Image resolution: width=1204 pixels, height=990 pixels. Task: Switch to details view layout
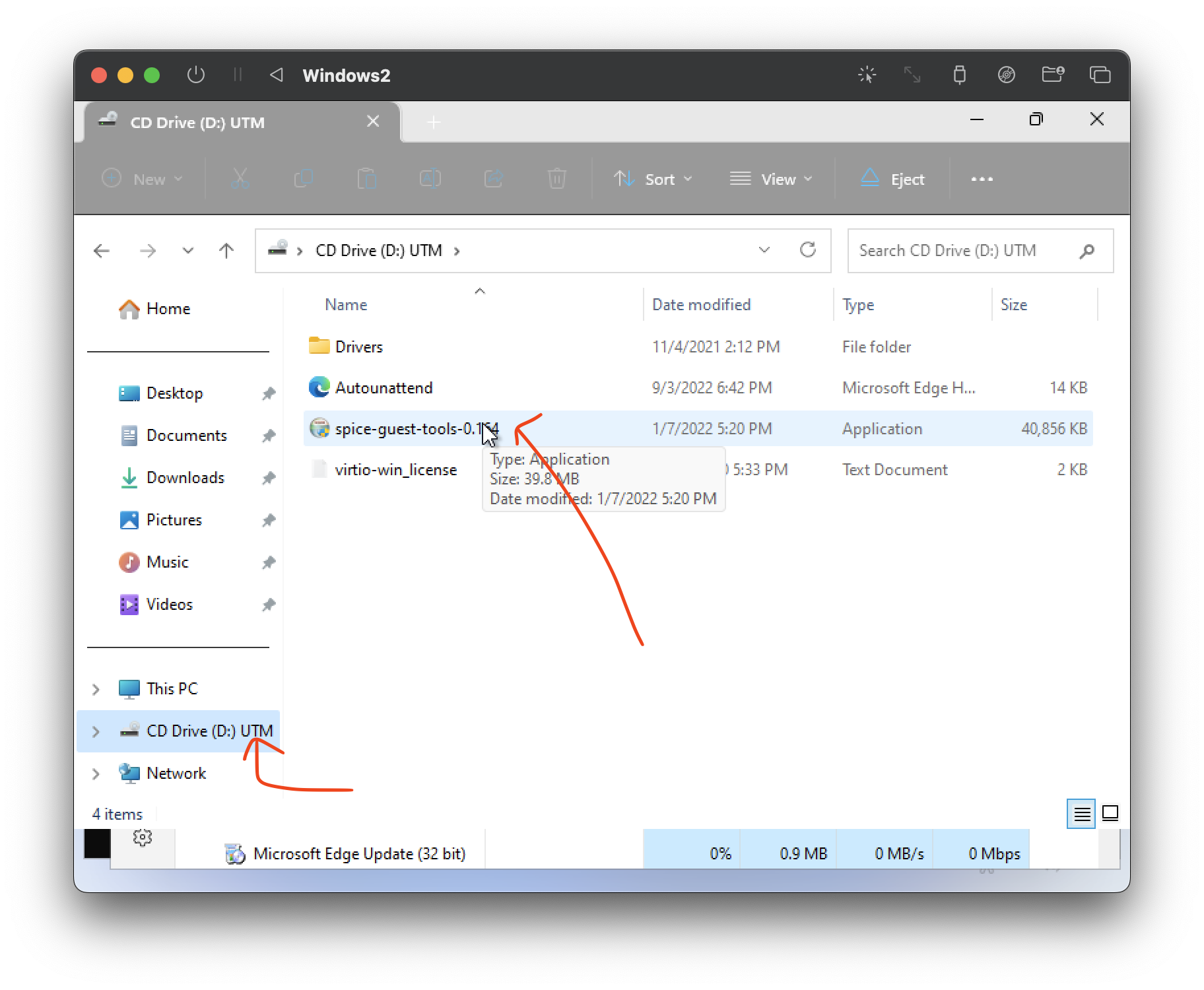click(1081, 814)
